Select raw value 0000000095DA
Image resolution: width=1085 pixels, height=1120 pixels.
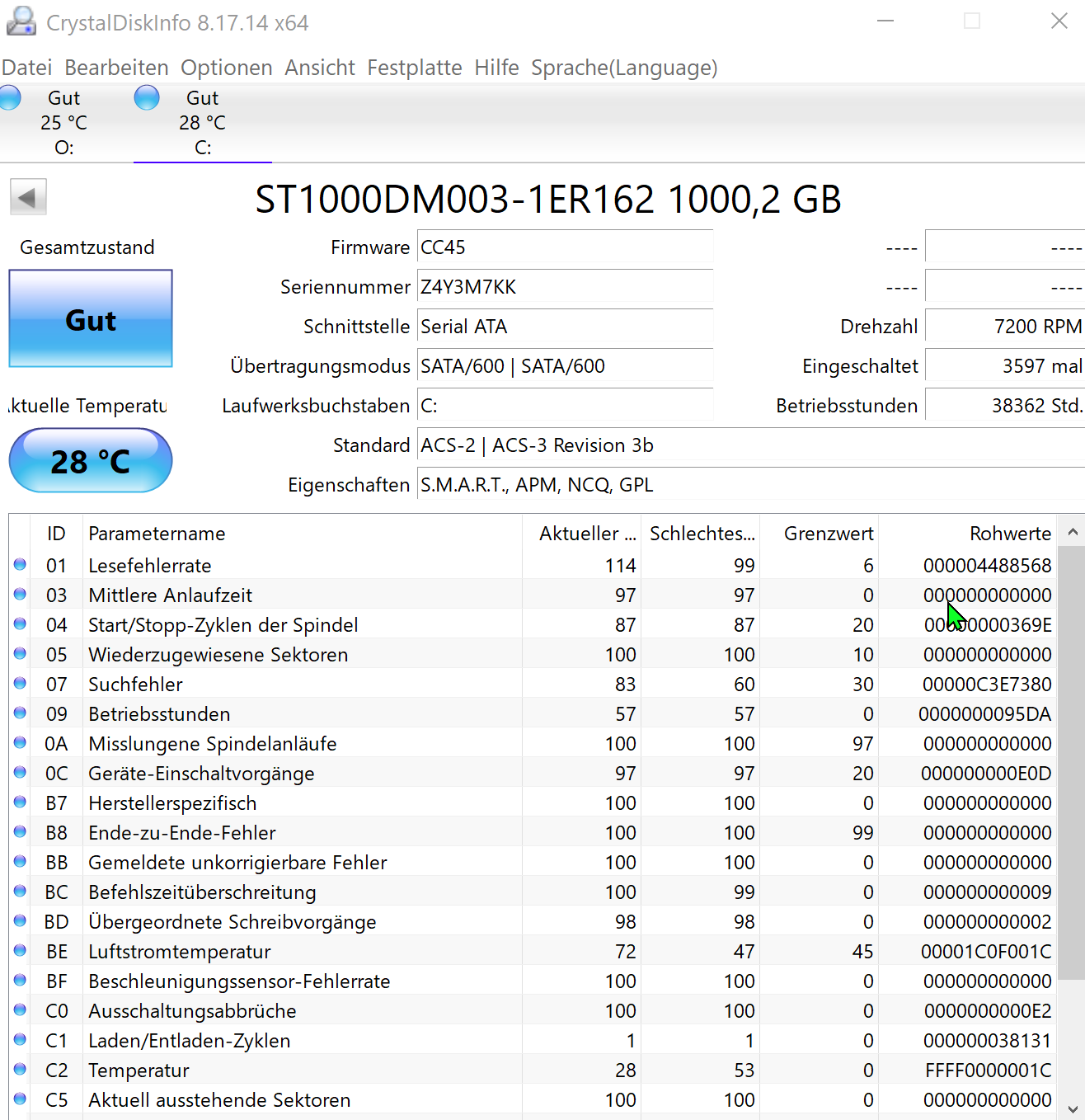pyautogui.click(x=985, y=714)
